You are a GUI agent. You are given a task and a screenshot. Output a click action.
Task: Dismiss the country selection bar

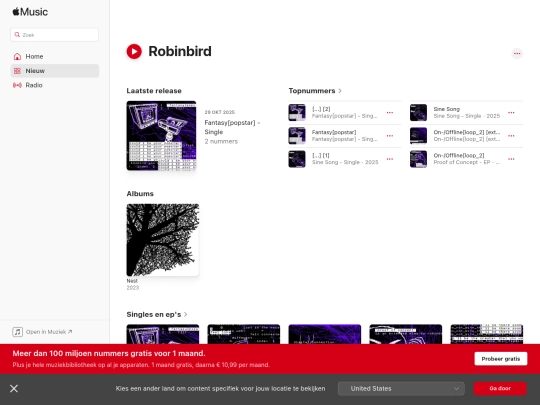coord(14,388)
